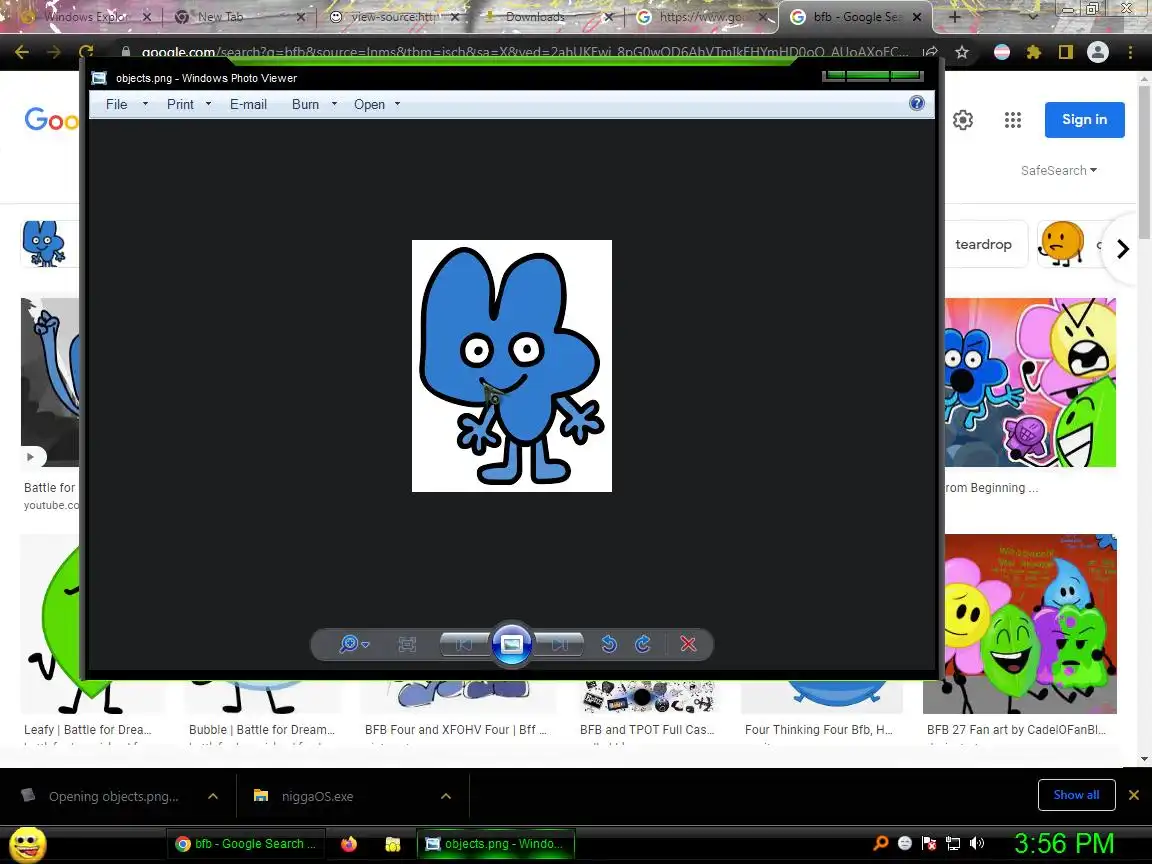
Task: Click the Sign in button
Action: click(1084, 120)
